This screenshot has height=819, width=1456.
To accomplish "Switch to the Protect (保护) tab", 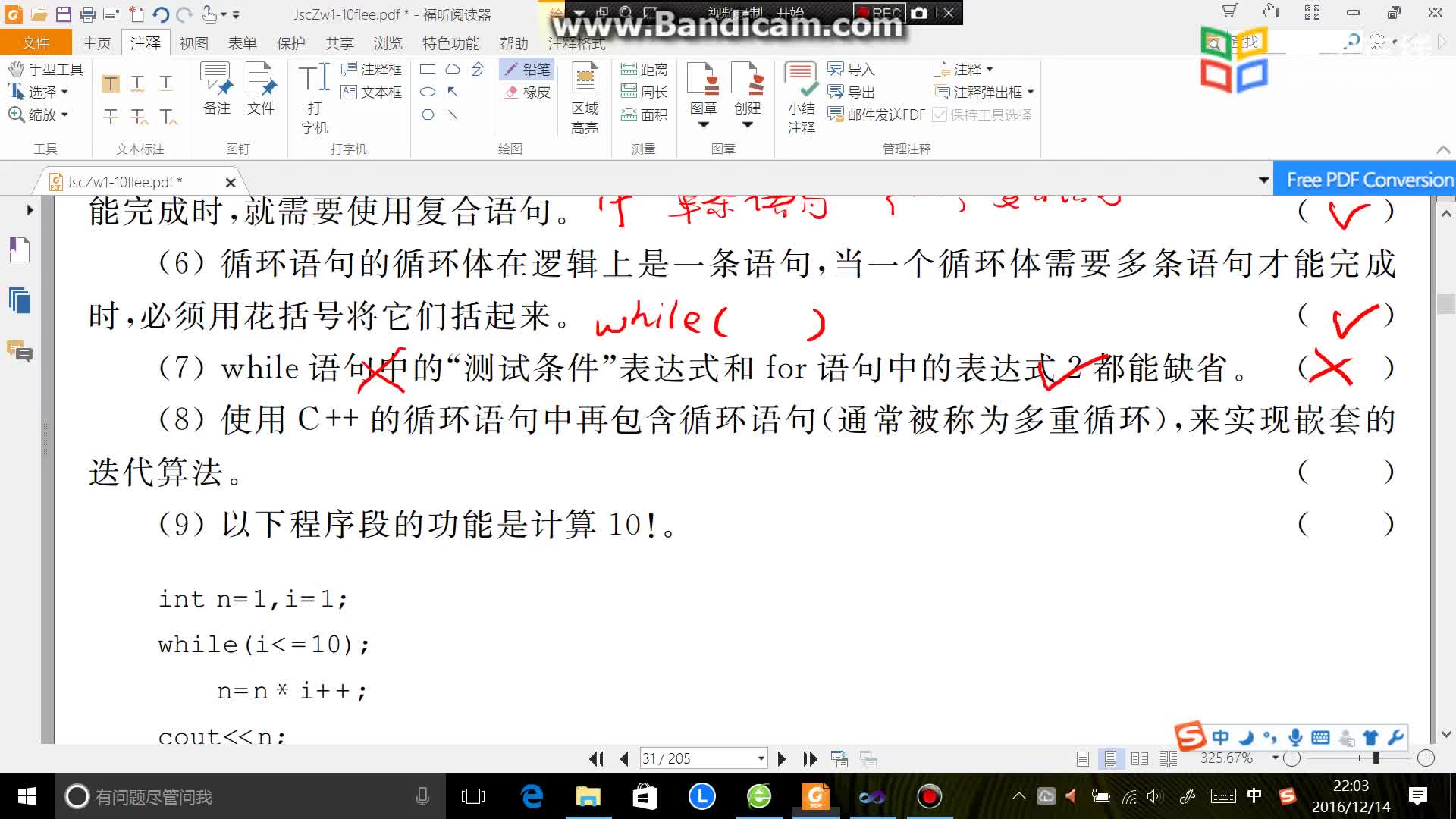I will [x=291, y=43].
